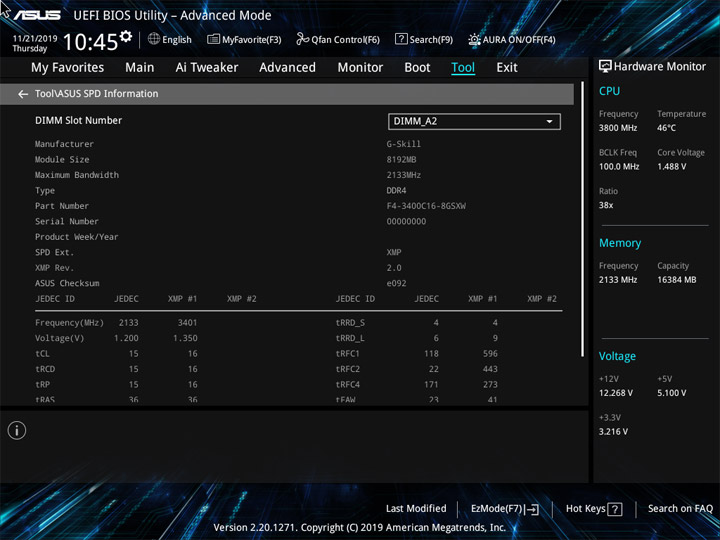Screen dimensions: 720x540
Task: Switch to Ai Tweaker tab
Action: point(207,68)
